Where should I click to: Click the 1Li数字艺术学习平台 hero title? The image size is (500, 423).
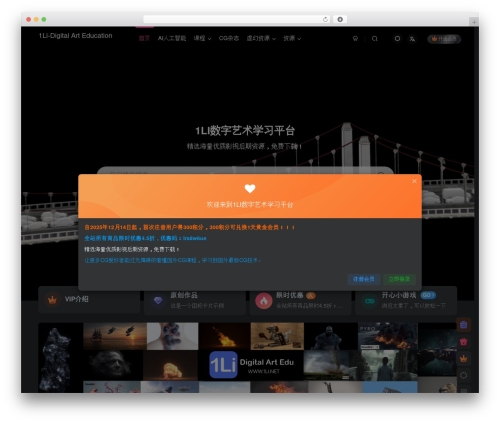point(245,131)
